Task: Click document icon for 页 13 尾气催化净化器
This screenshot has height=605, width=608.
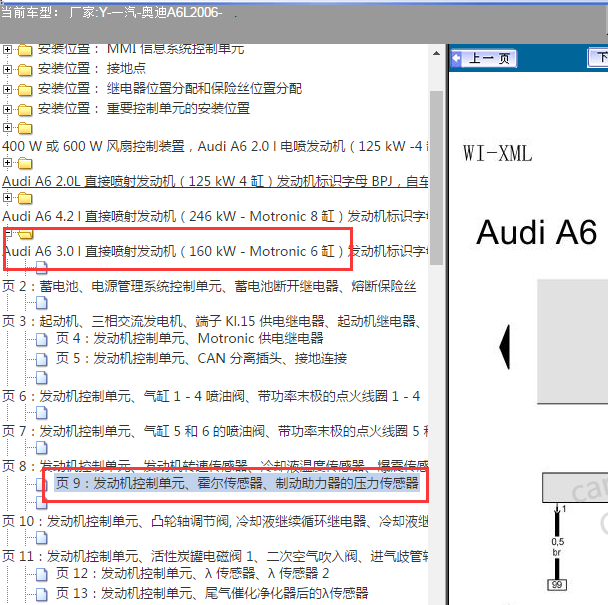Action: (41, 595)
